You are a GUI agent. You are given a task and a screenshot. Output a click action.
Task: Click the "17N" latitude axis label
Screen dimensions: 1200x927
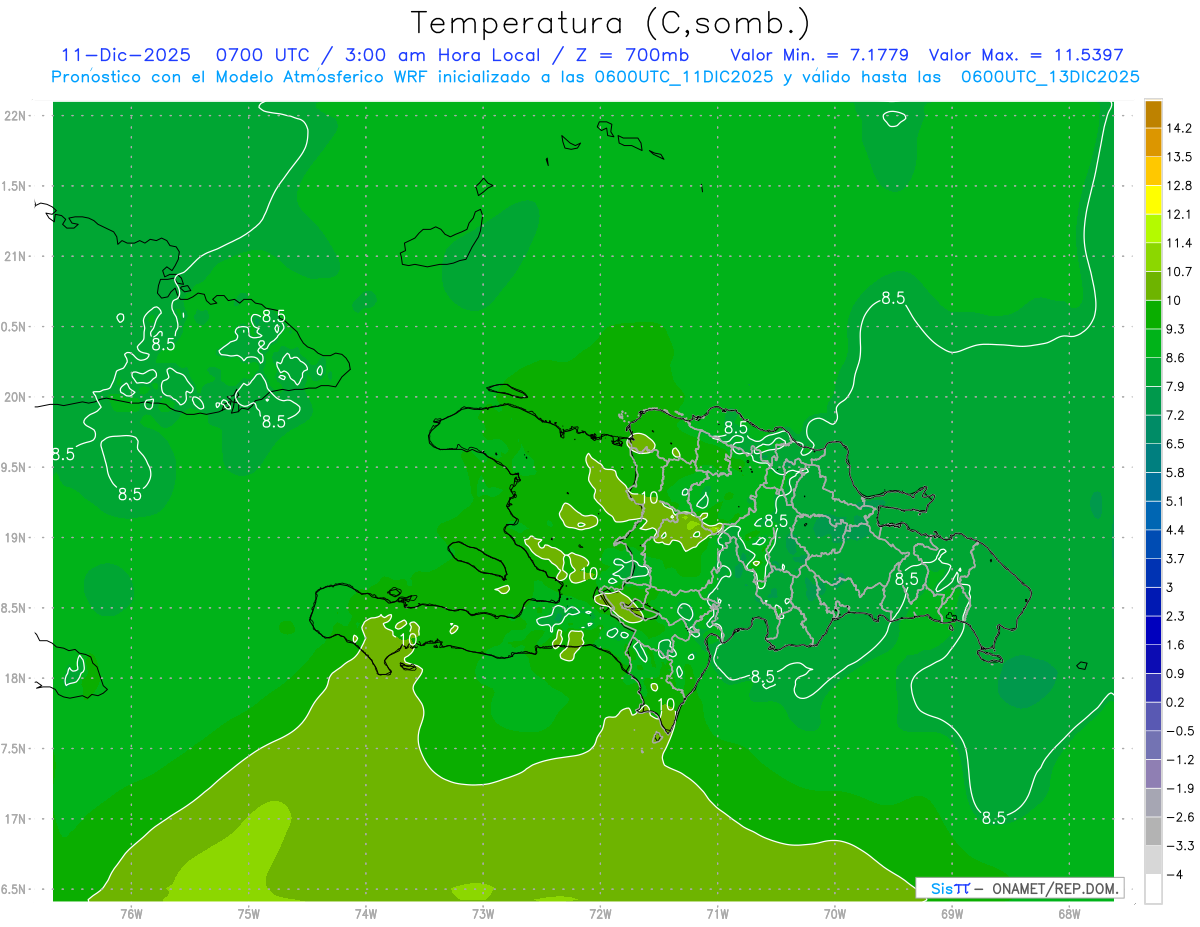(x=16, y=819)
